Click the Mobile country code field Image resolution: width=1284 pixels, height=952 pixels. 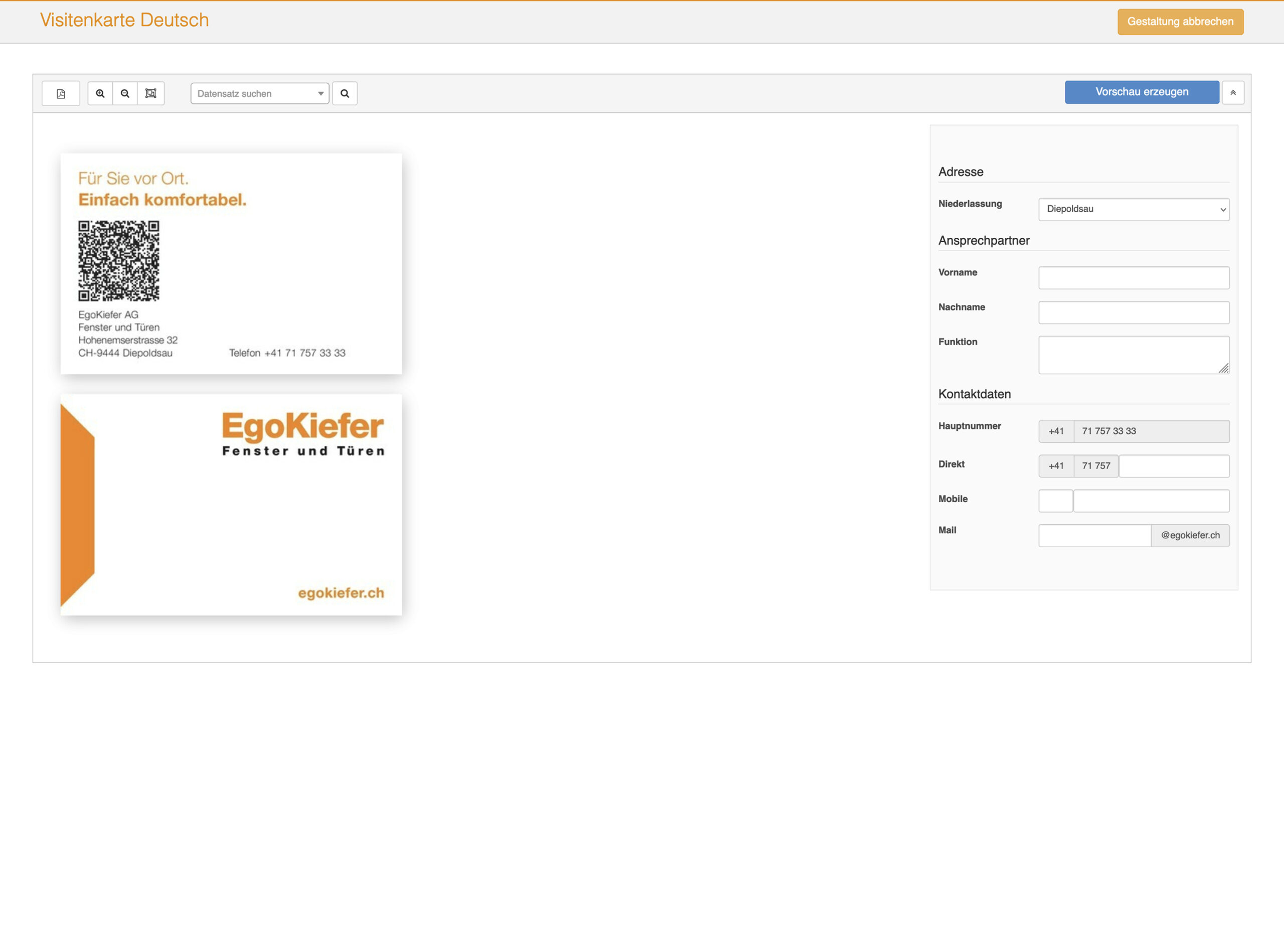coord(1055,501)
